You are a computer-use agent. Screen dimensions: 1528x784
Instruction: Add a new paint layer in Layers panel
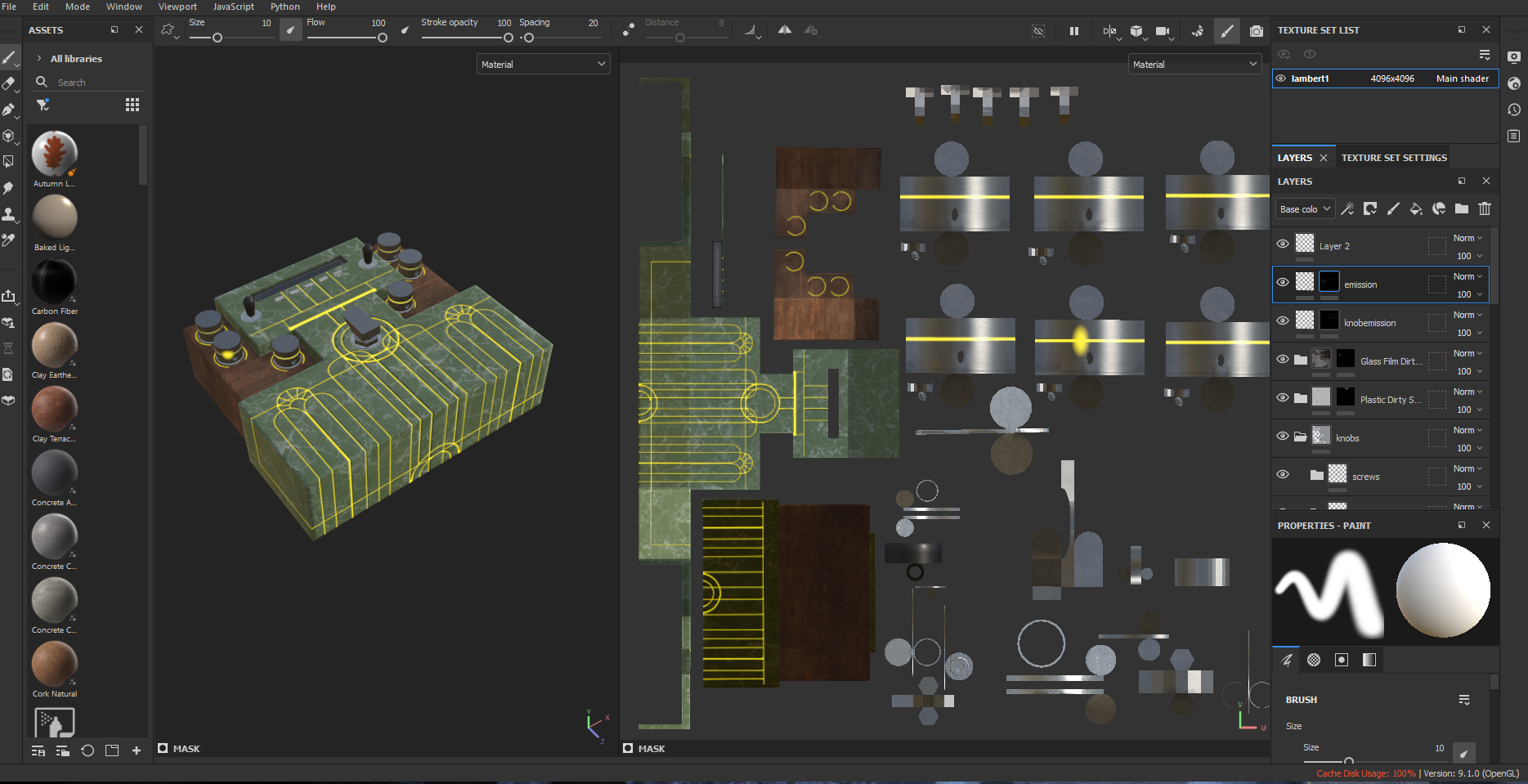pos(1394,209)
